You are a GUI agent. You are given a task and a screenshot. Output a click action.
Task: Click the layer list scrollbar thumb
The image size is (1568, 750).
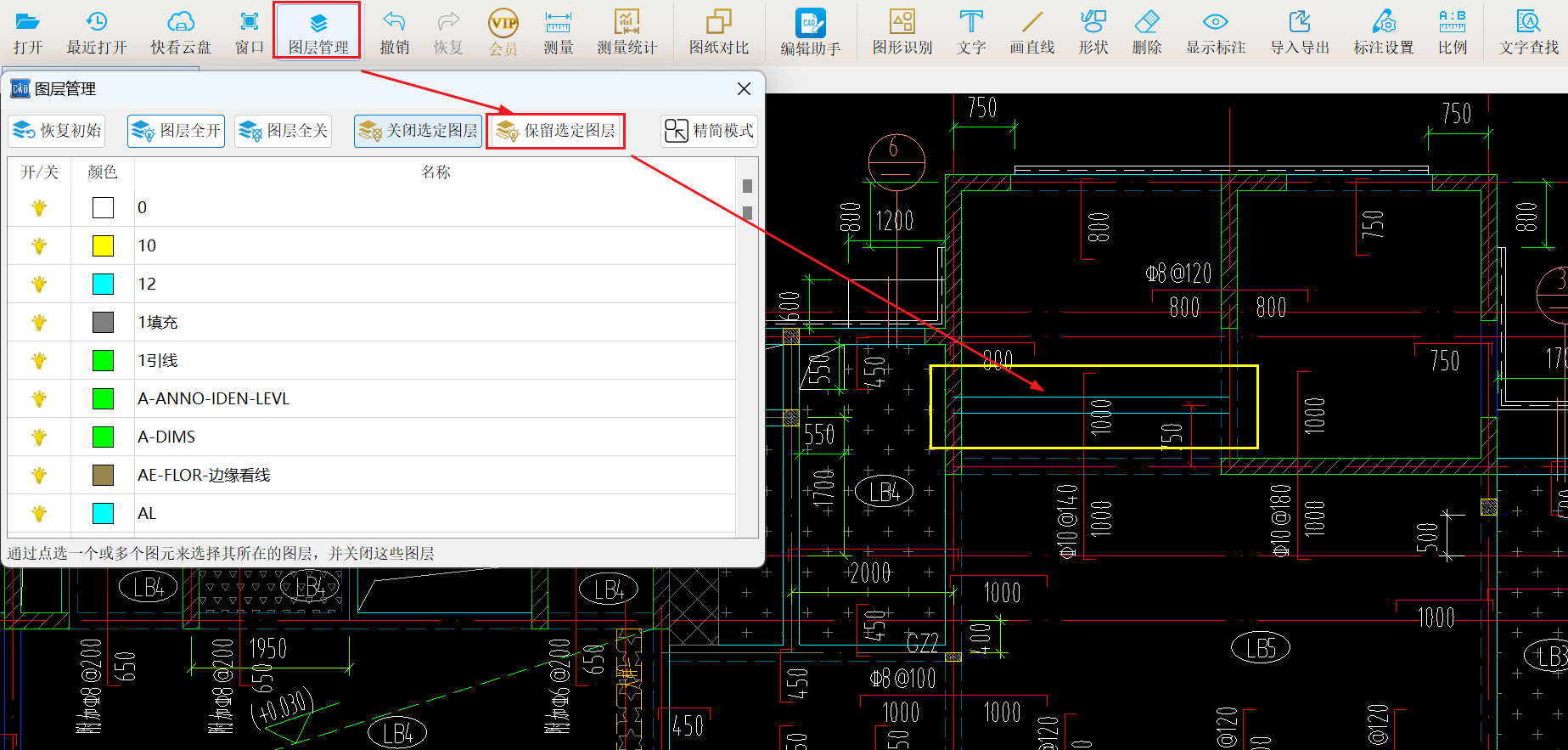tap(747, 199)
